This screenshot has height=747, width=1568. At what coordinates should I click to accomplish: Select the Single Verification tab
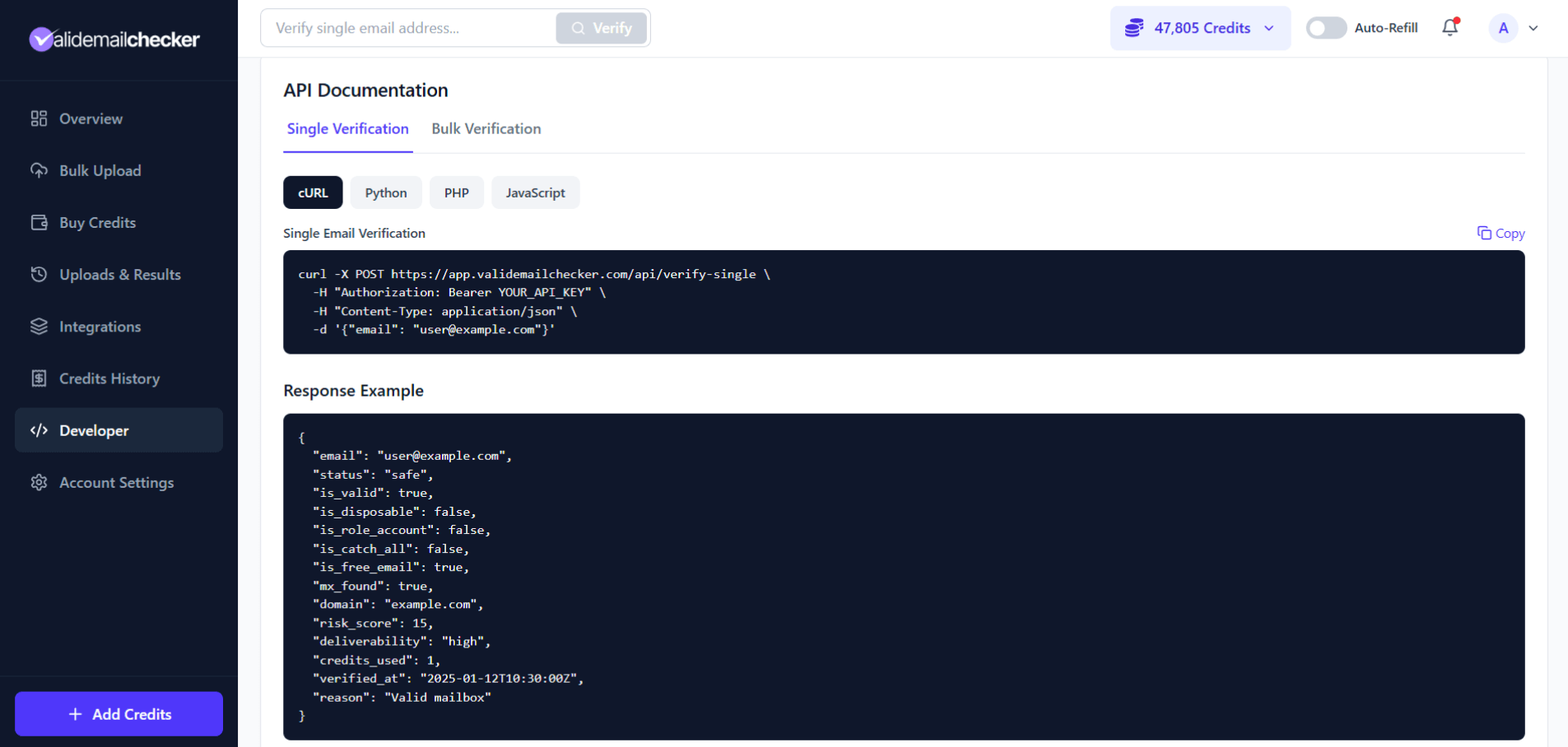(347, 129)
